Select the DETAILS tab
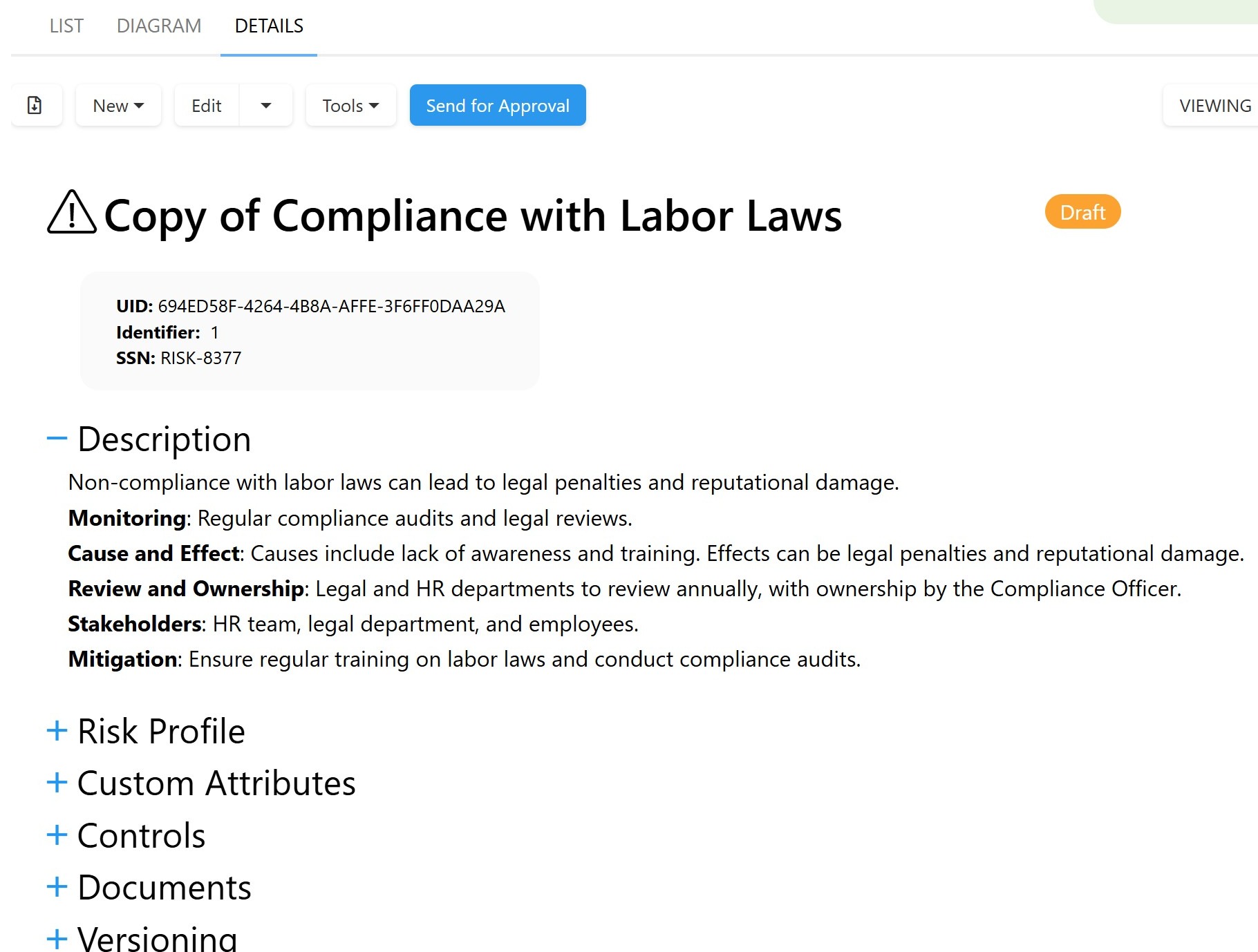The image size is (1258, 952). pyautogui.click(x=269, y=26)
